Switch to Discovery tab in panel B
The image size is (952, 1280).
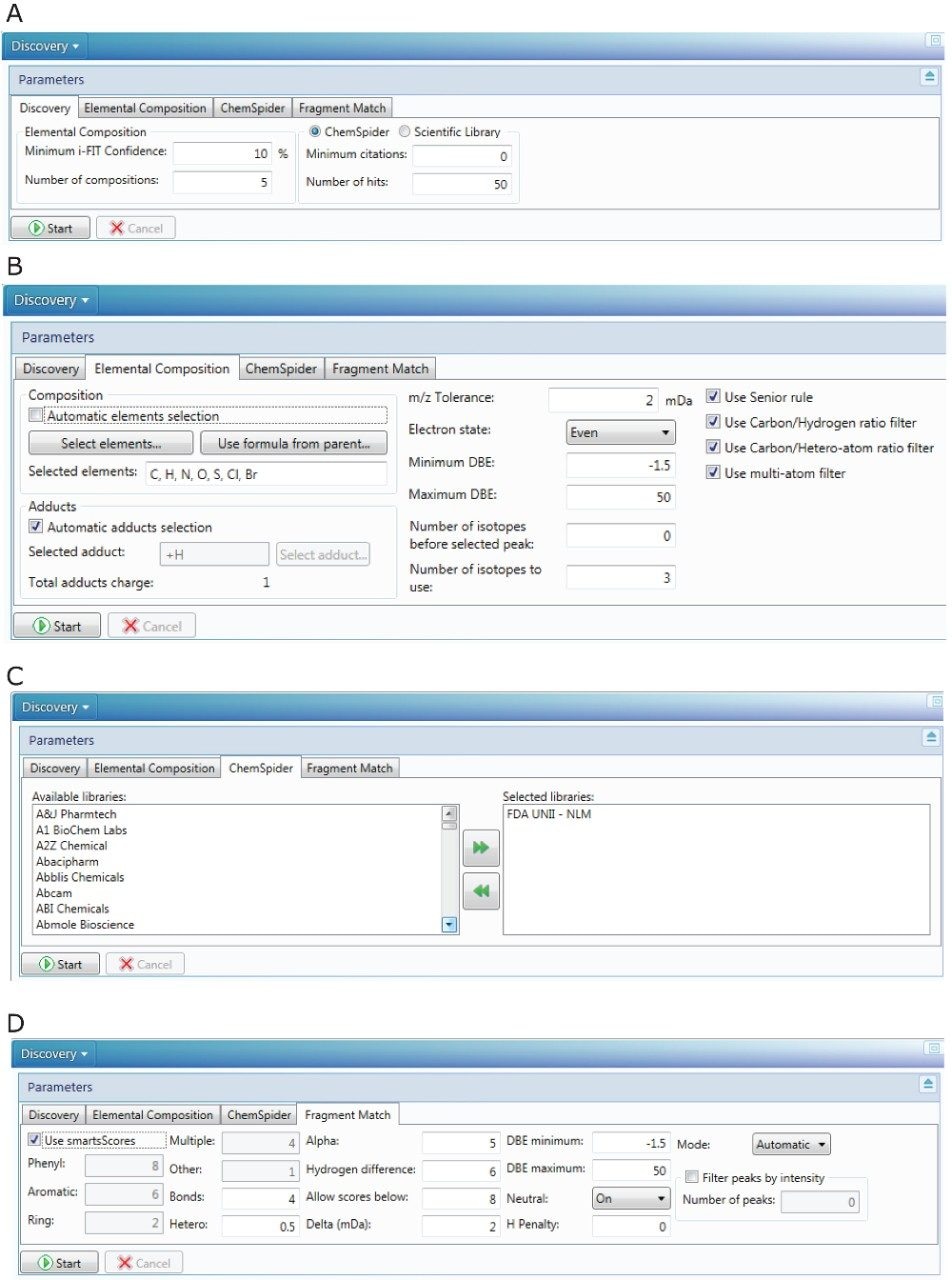point(51,368)
